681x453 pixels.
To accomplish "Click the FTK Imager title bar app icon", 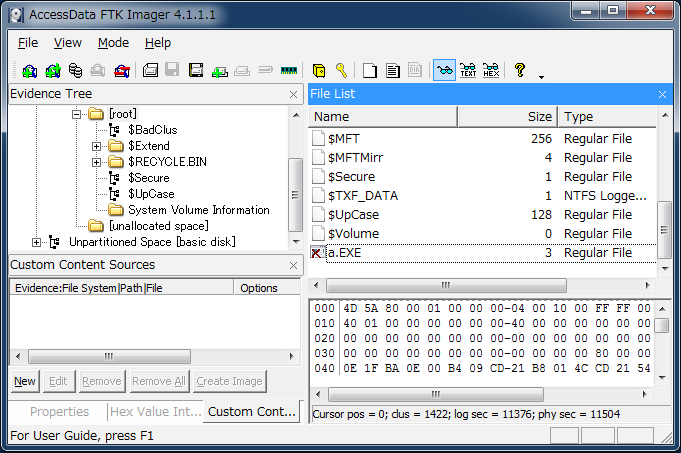I will pyautogui.click(x=17, y=15).
